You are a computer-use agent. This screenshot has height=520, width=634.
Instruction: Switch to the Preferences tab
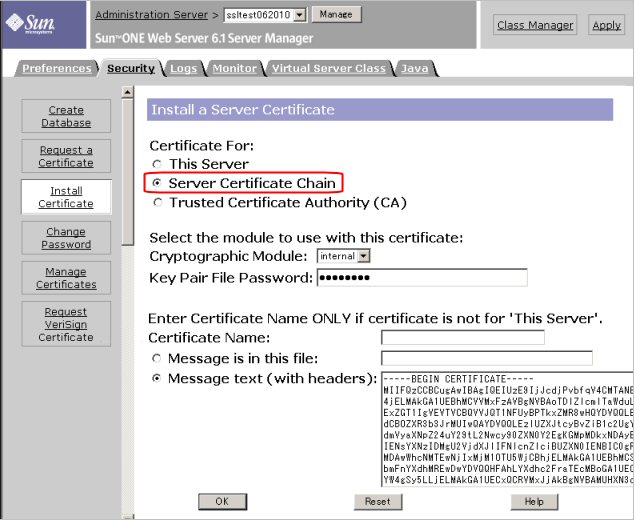tap(57, 68)
